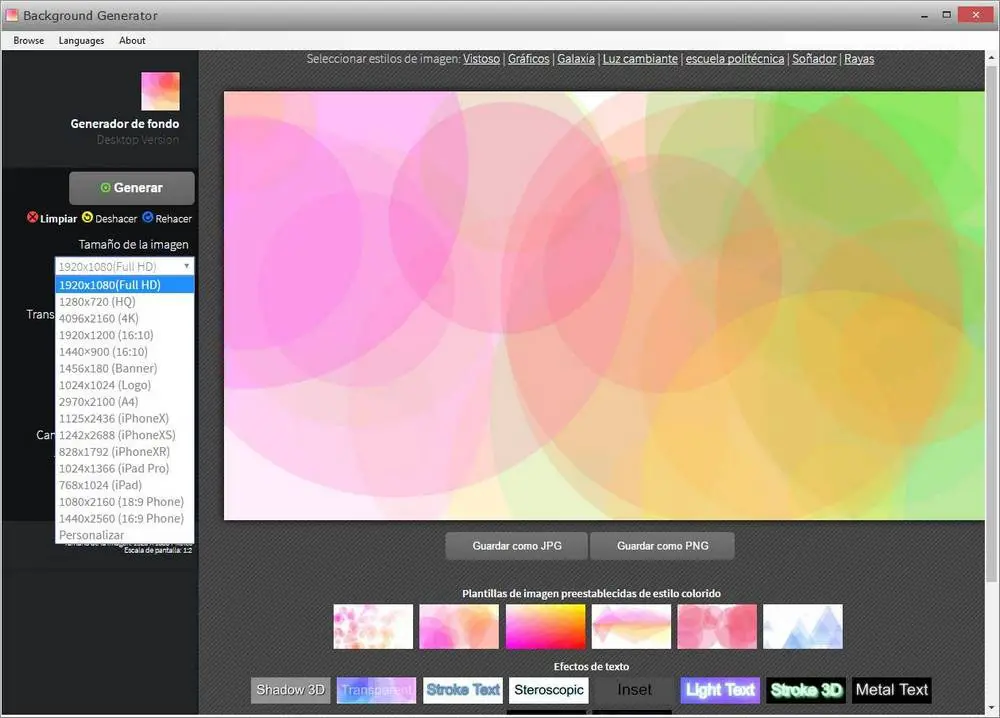
Task: Click the title bar app icon
Action: coord(12,15)
